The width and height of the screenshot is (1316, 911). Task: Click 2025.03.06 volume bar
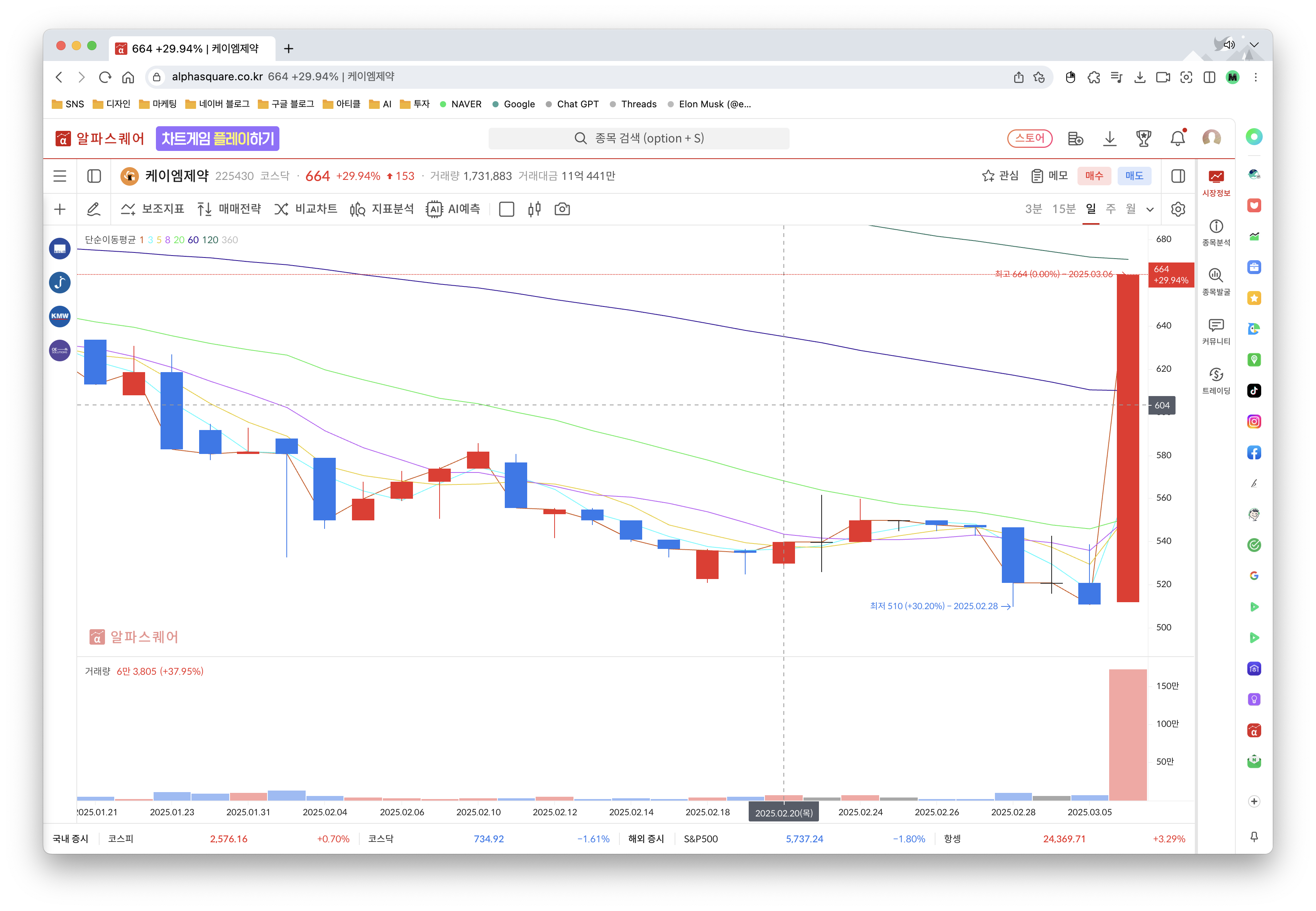tap(1128, 735)
